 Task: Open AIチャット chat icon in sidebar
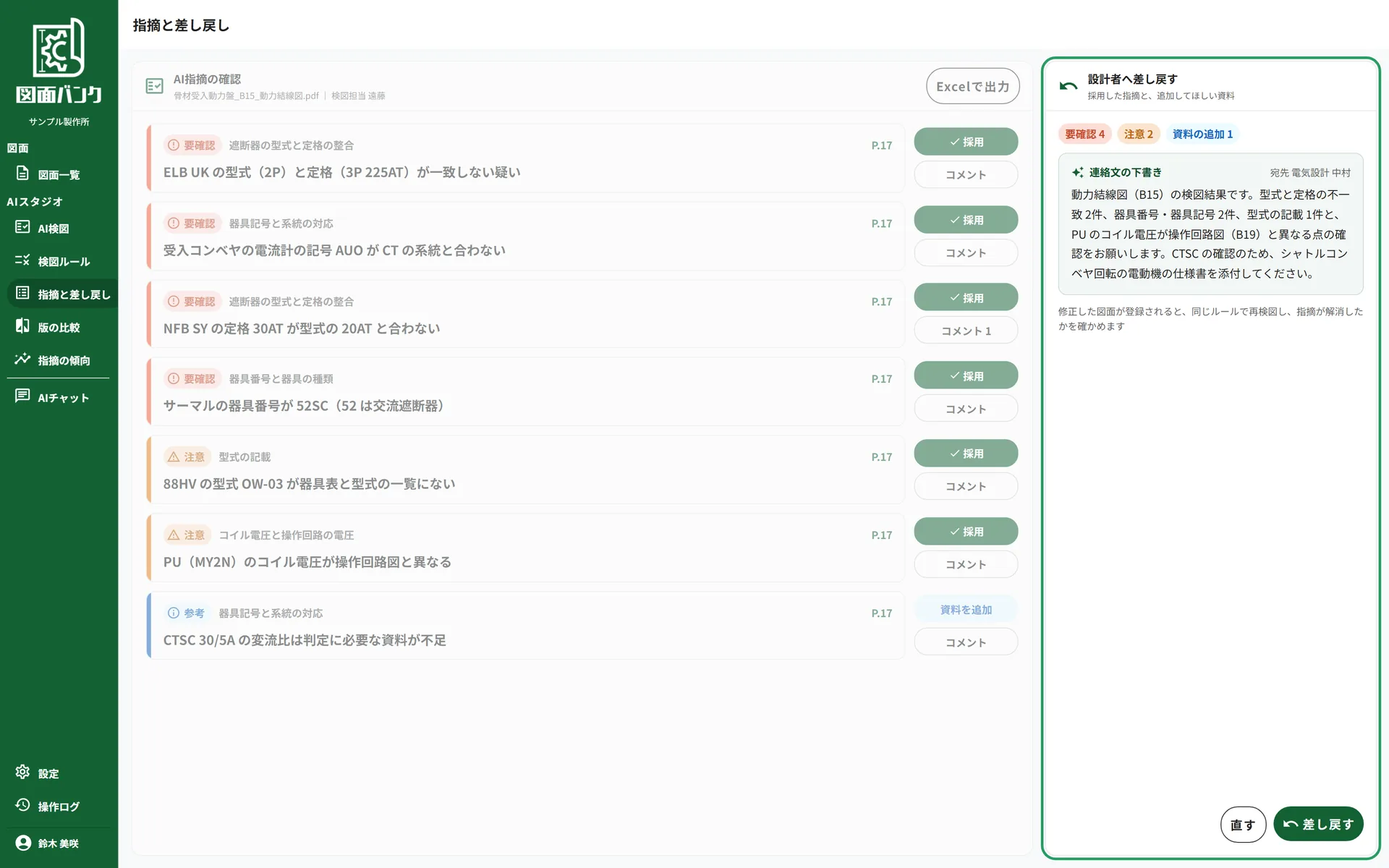click(x=22, y=396)
